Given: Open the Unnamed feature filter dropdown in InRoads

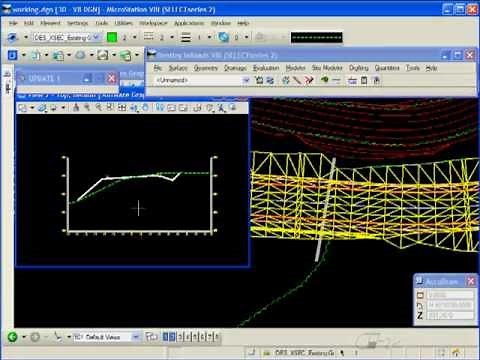Looking at the screenshot, I should click(203, 80).
